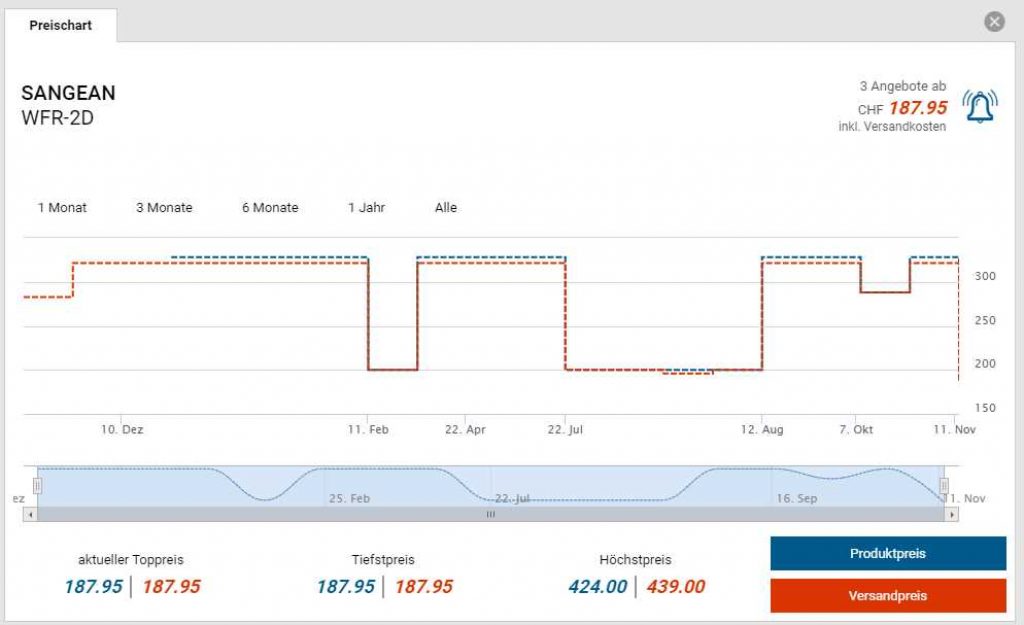Click the navigator area near 25. Feb
Viewport: 1024px width, 625px height.
click(x=350, y=490)
